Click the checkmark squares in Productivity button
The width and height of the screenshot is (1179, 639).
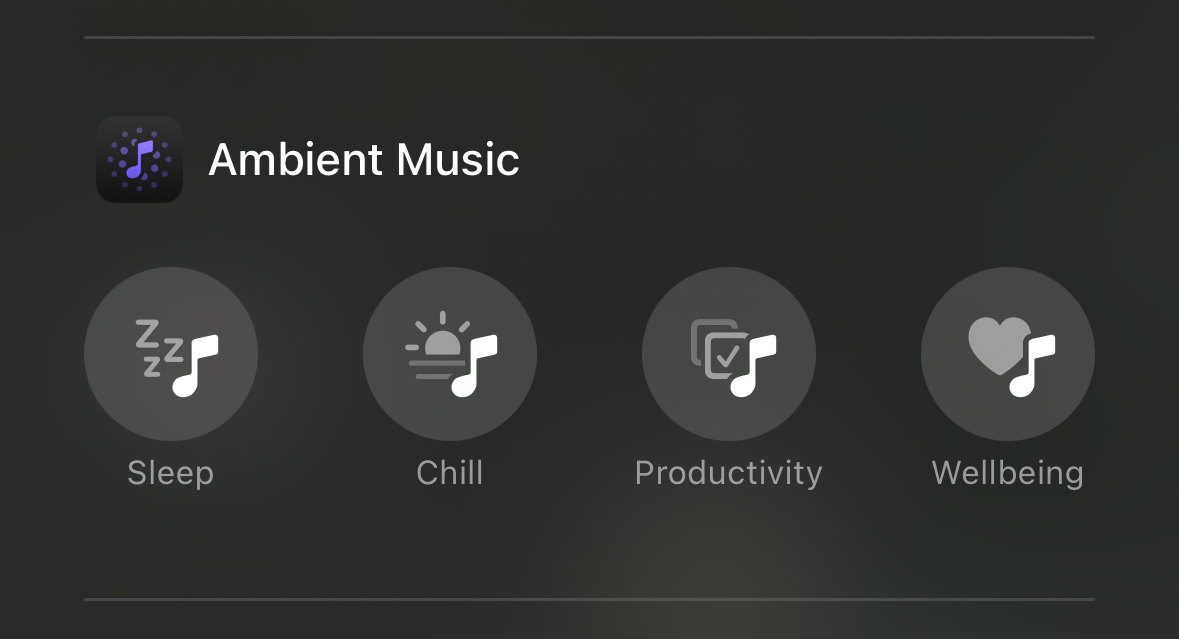(718, 350)
